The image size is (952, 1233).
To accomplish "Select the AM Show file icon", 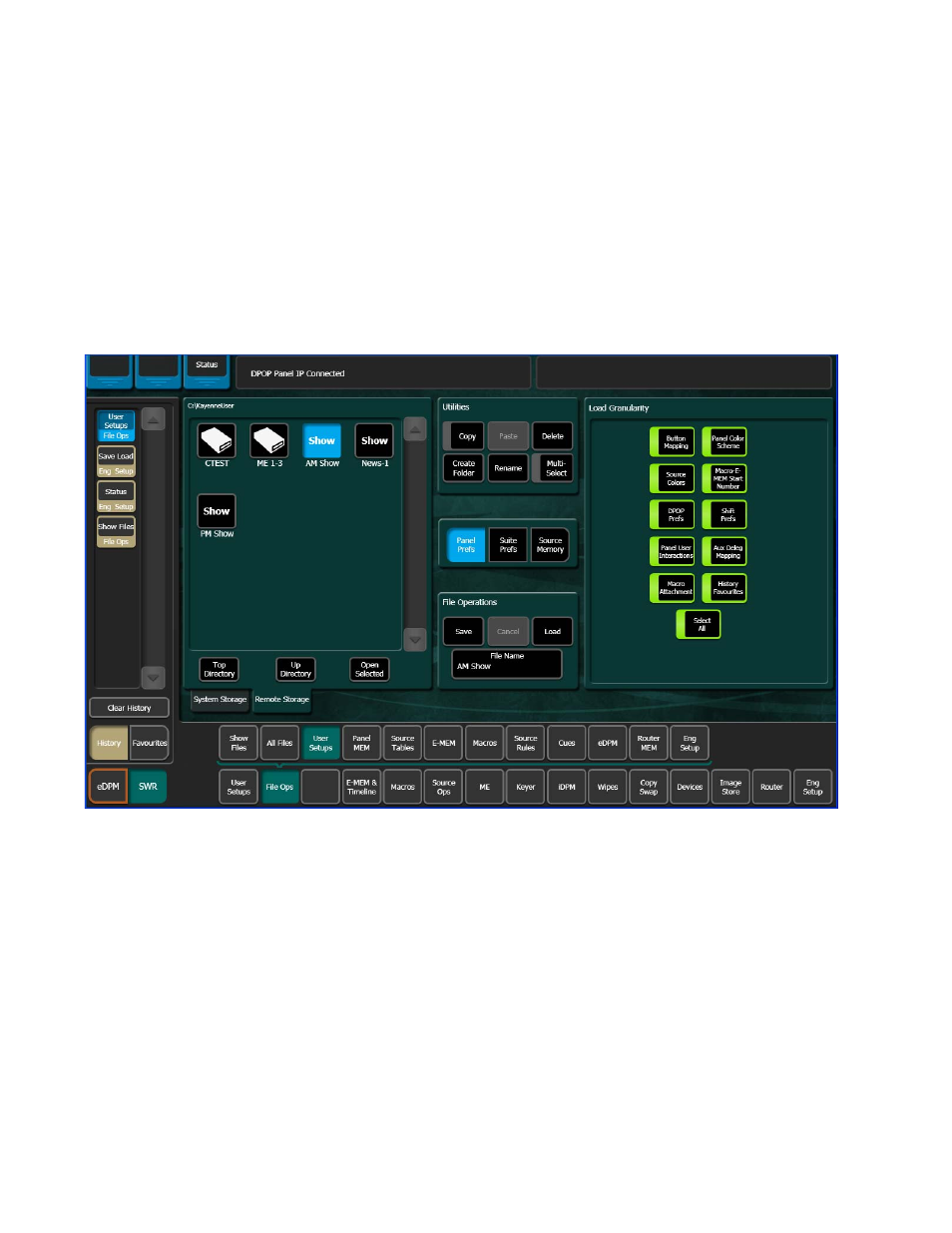I will pos(321,440).
